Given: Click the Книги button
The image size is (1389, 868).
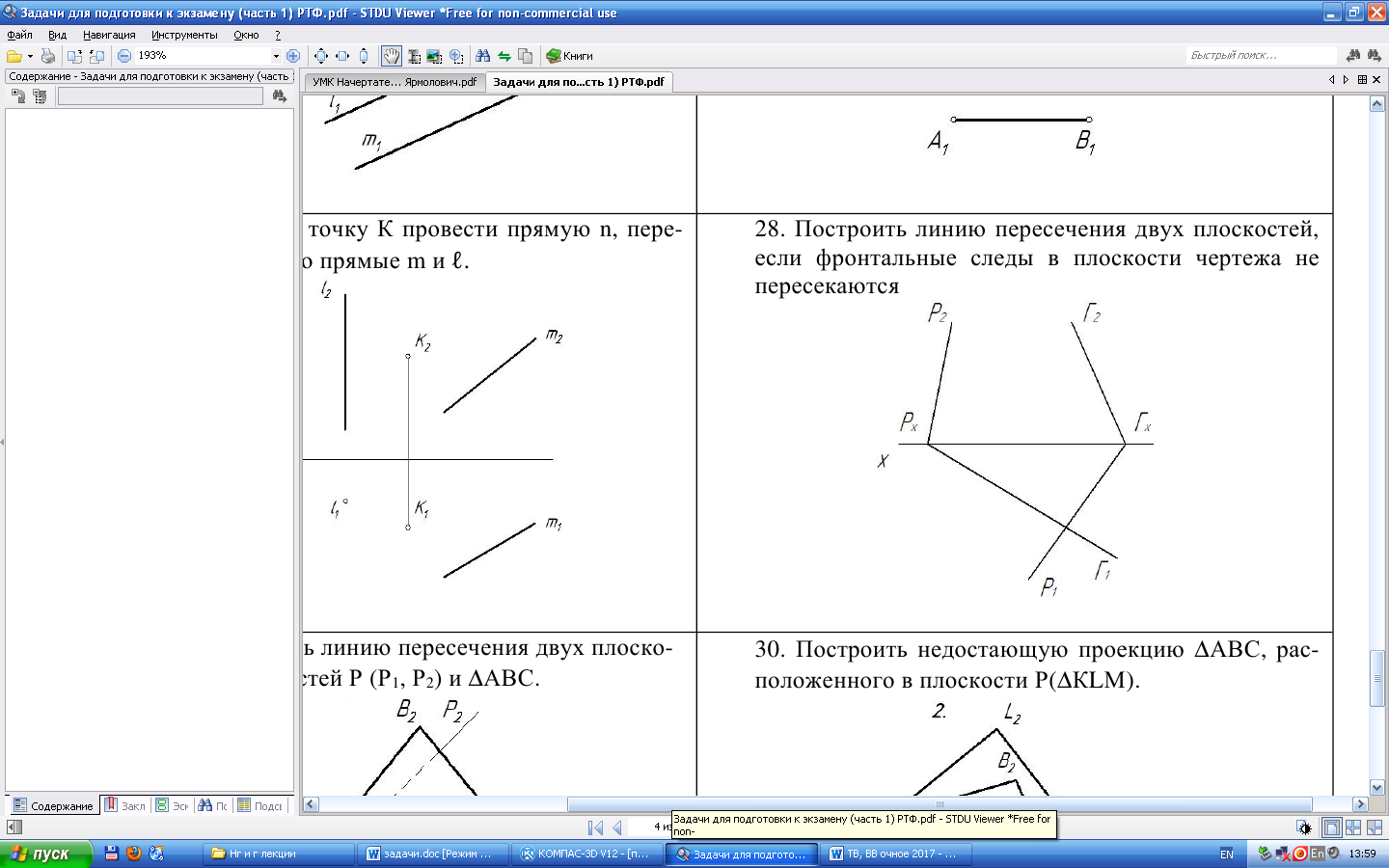Looking at the screenshot, I should coord(569,56).
